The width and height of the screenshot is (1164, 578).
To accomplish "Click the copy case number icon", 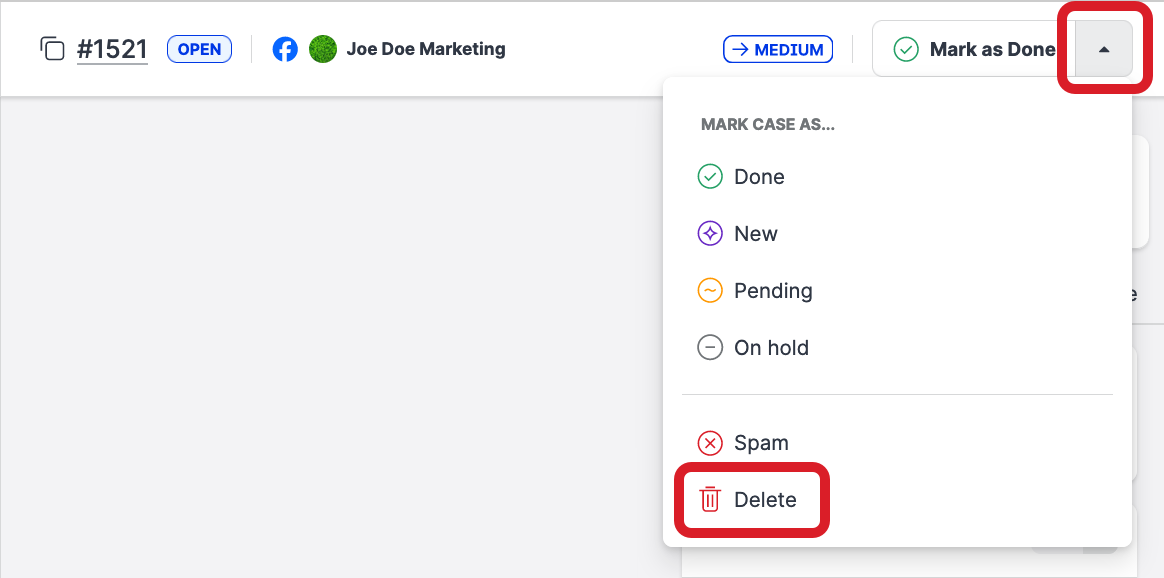I will coord(51,48).
